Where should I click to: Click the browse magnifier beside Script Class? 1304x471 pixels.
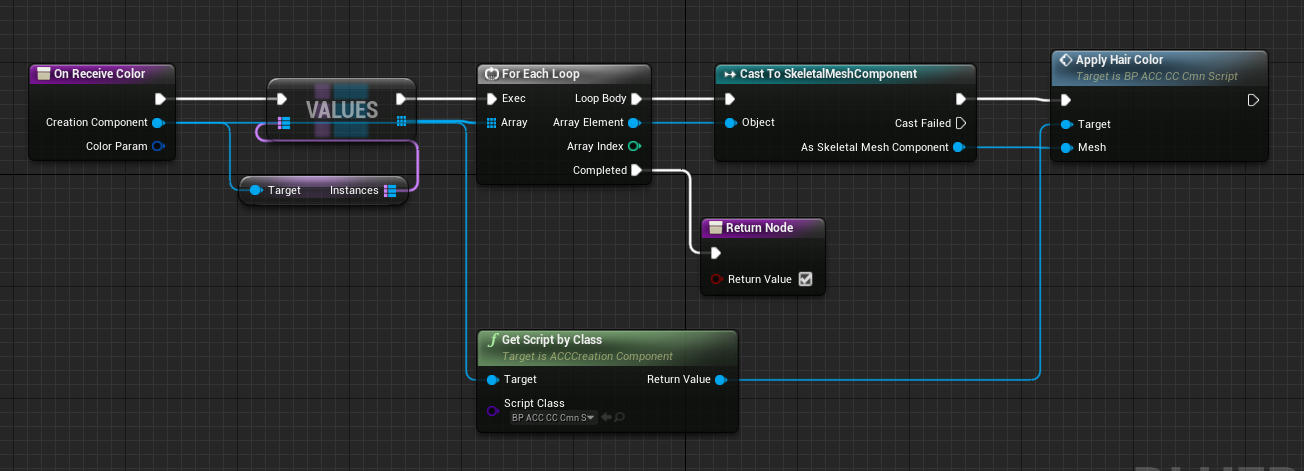620,417
